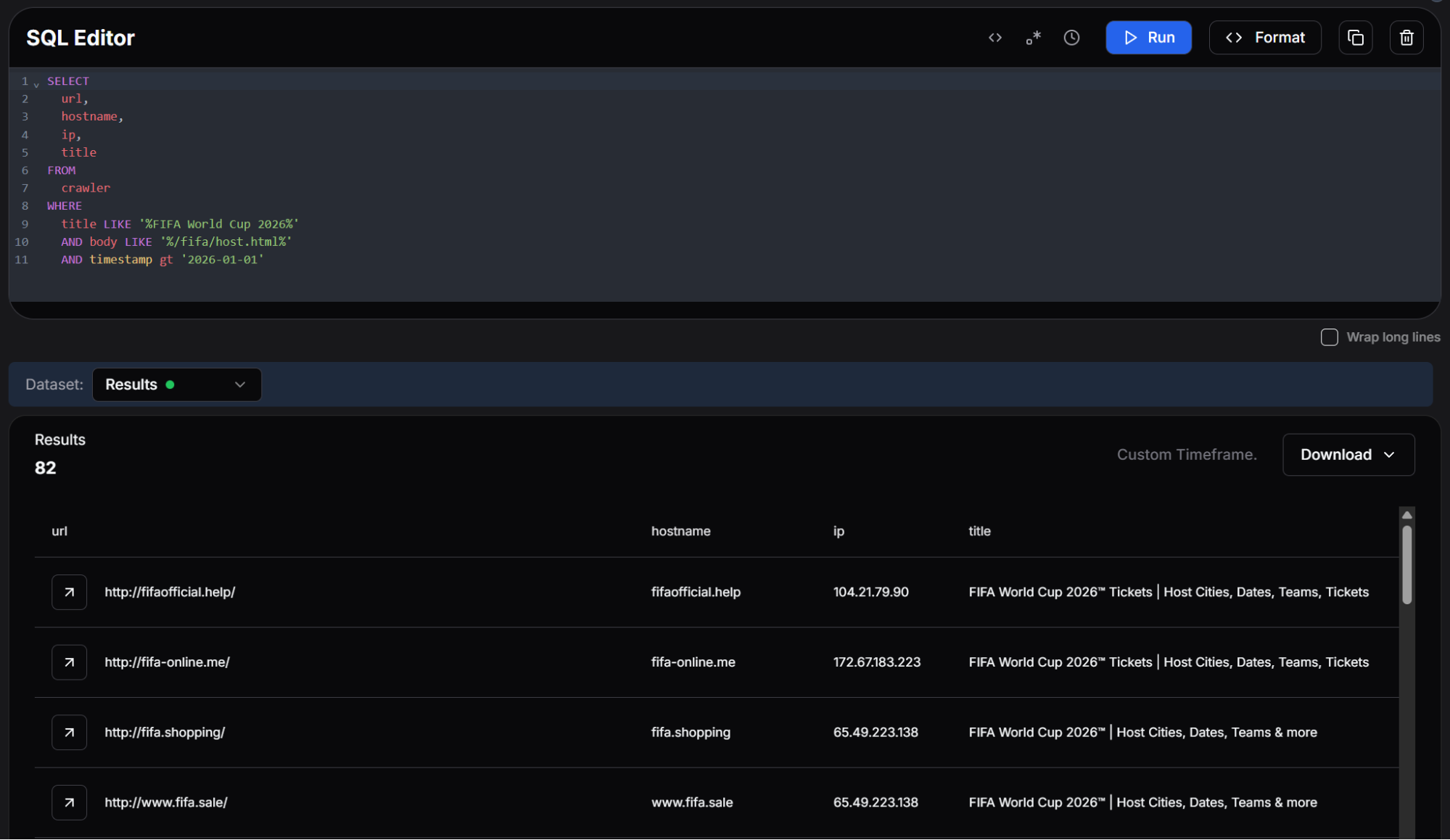The width and height of the screenshot is (1450, 840).
Task: Open query history clock icon
Action: click(x=1071, y=38)
